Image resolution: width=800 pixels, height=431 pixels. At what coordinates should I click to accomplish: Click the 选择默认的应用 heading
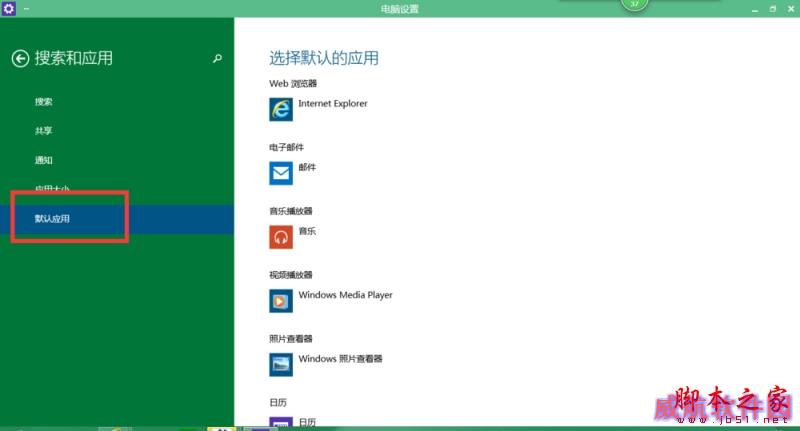point(324,58)
